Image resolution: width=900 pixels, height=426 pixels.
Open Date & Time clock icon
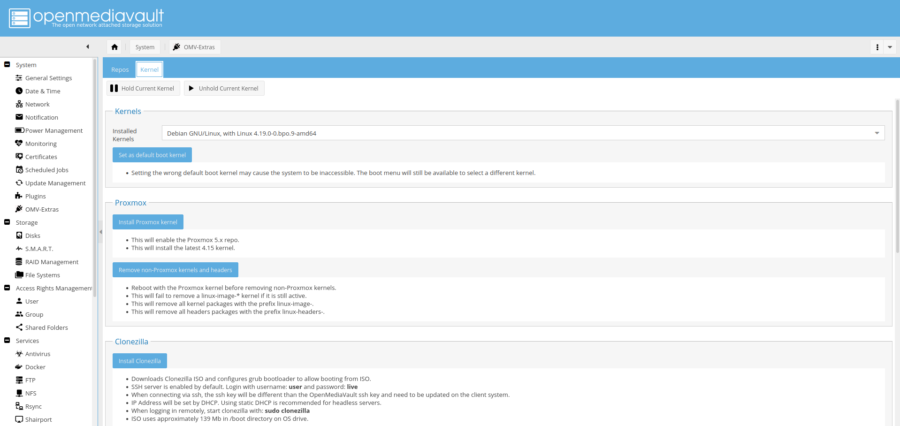point(19,91)
